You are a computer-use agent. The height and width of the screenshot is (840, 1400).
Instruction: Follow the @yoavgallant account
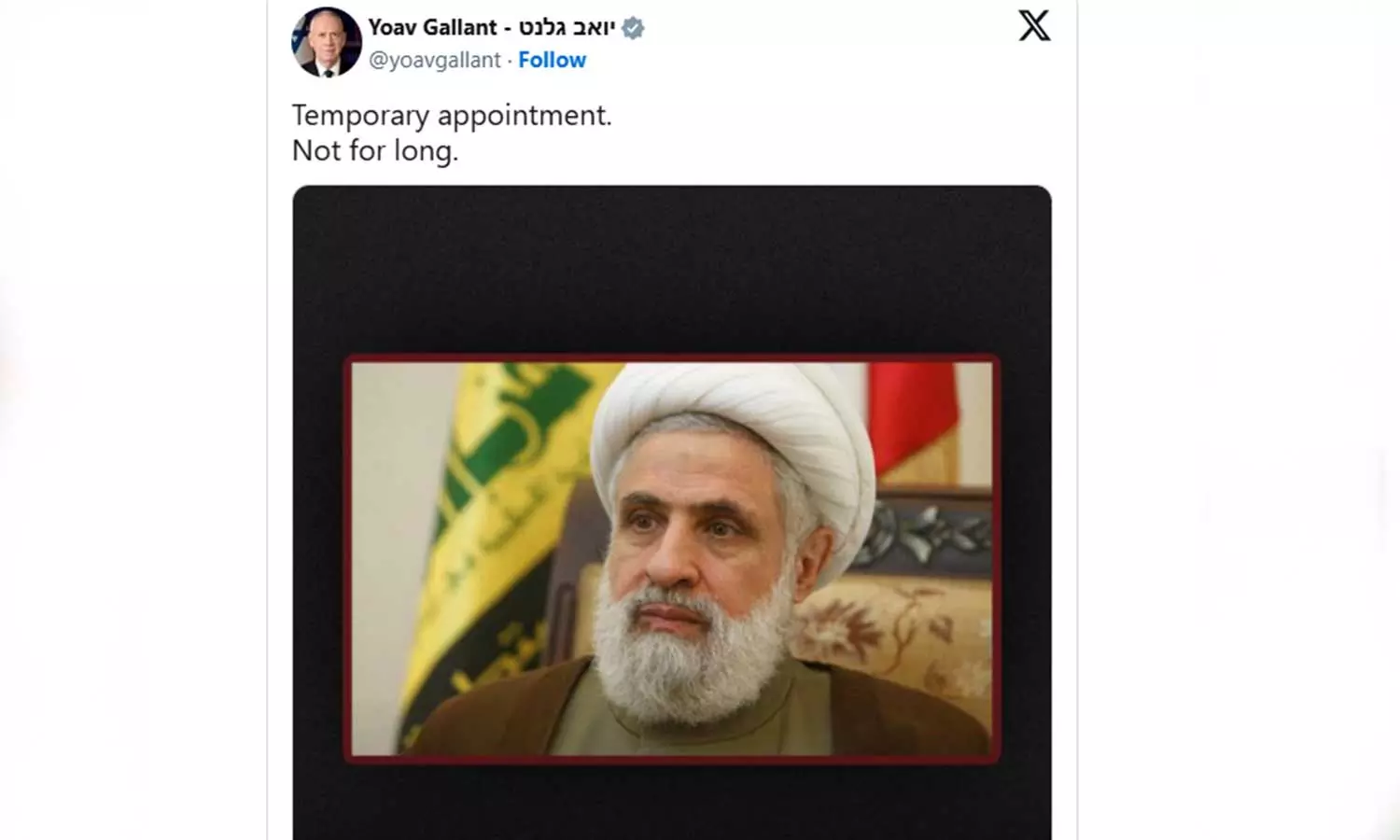(552, 60)
